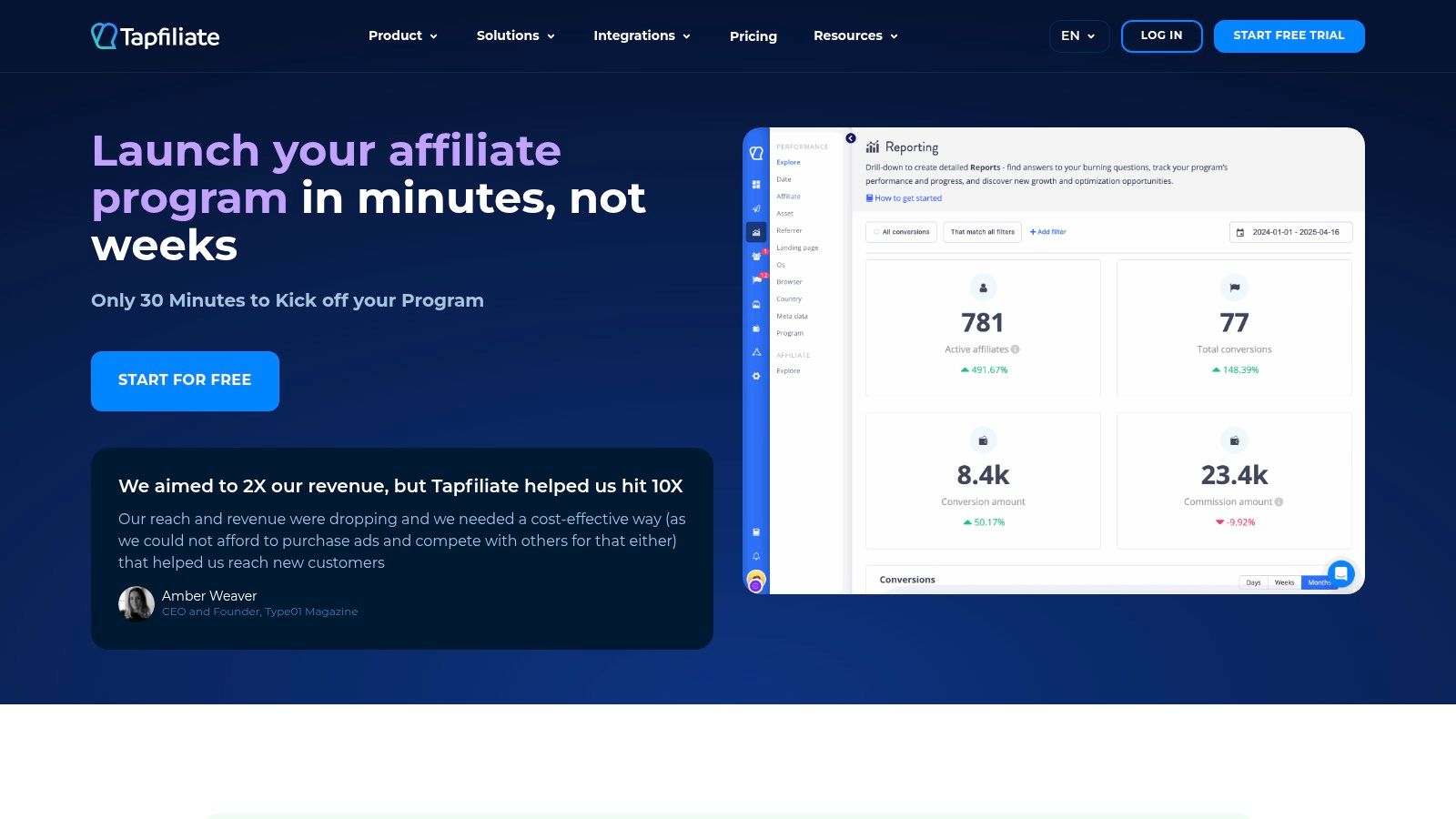Click info icon next to Active affiliates
The height and width of the screenshot is (819, 1456).
point(1016,349)
